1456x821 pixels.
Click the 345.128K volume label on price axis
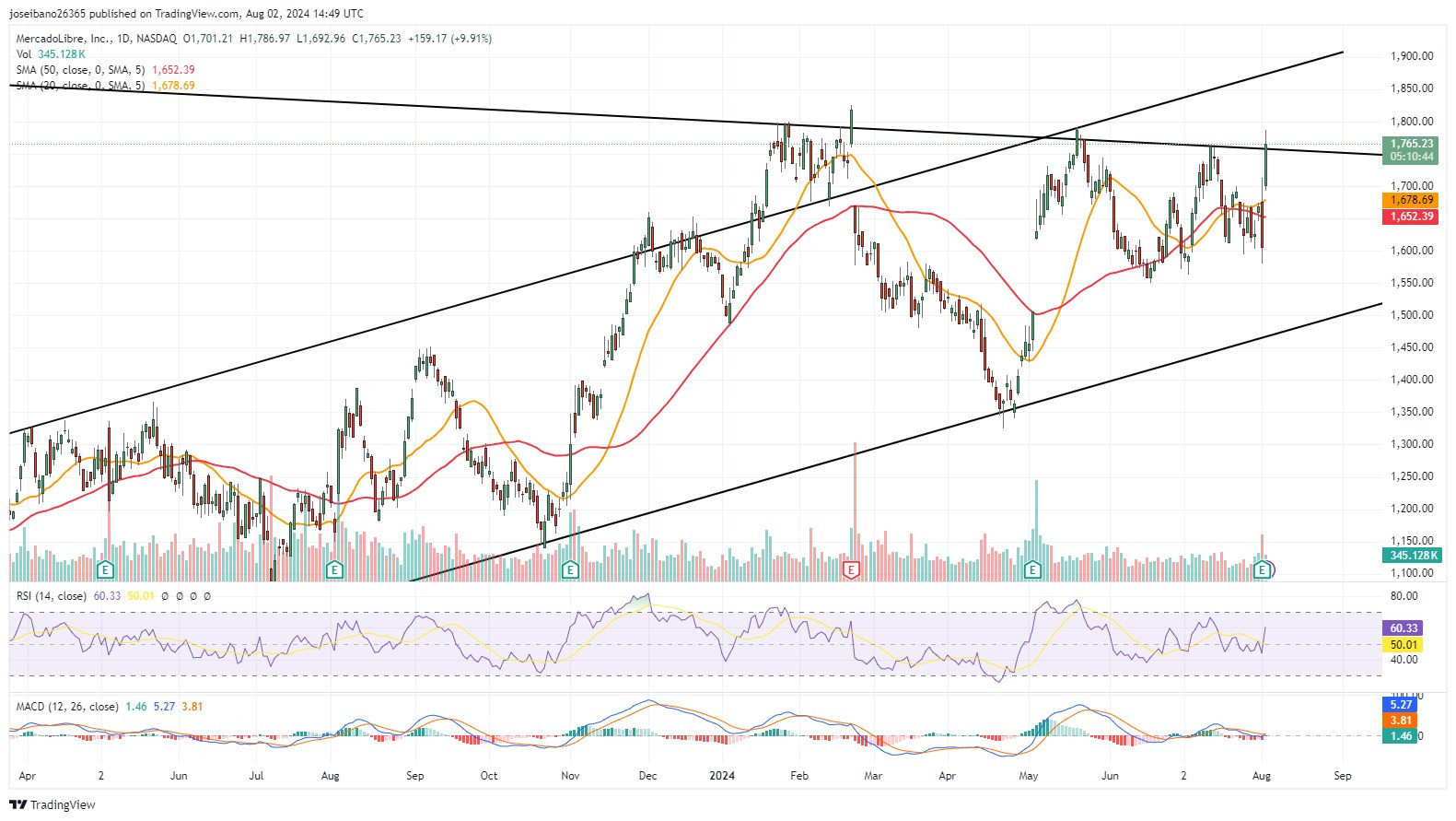[x=1413, y=556]
